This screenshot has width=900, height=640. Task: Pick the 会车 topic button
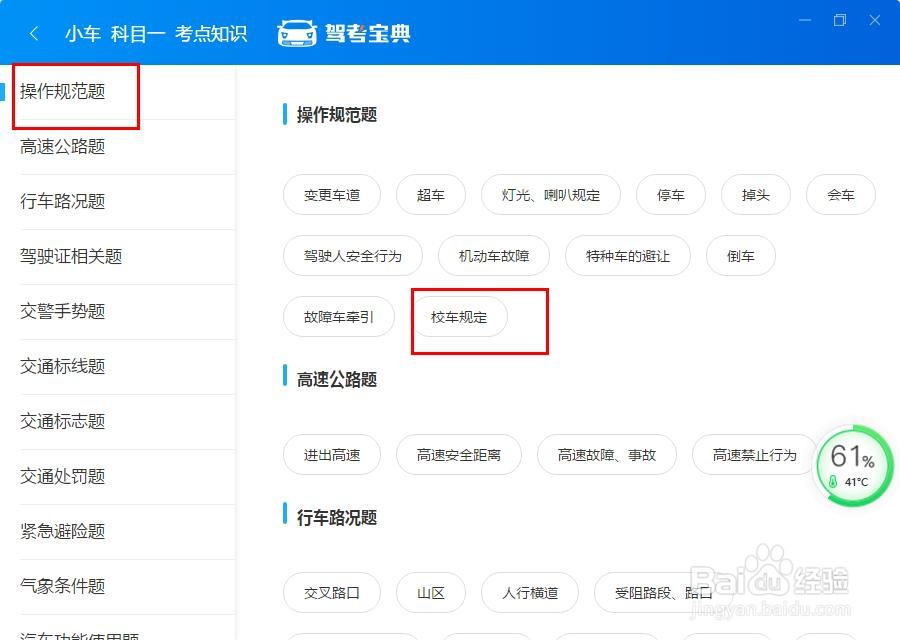[841, 195]
